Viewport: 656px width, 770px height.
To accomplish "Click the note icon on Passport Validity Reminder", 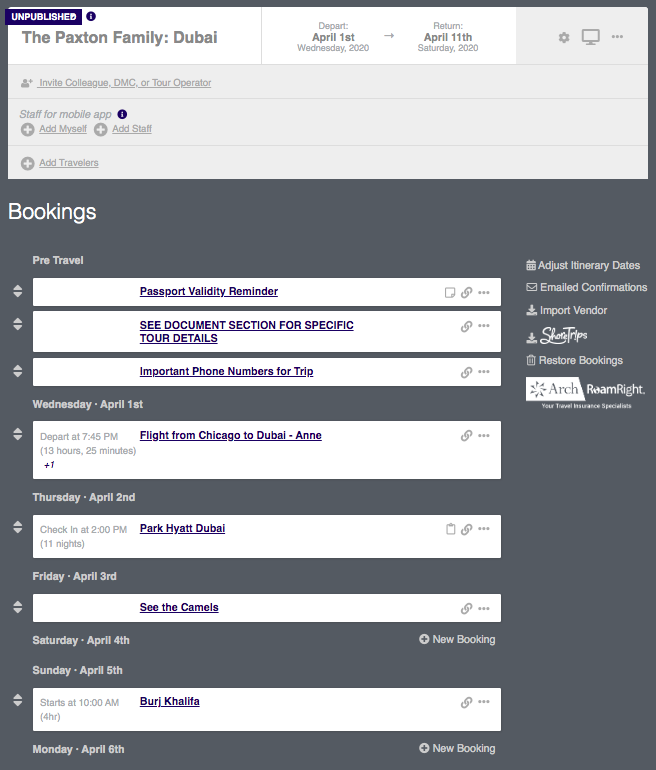I will (450, 293).
